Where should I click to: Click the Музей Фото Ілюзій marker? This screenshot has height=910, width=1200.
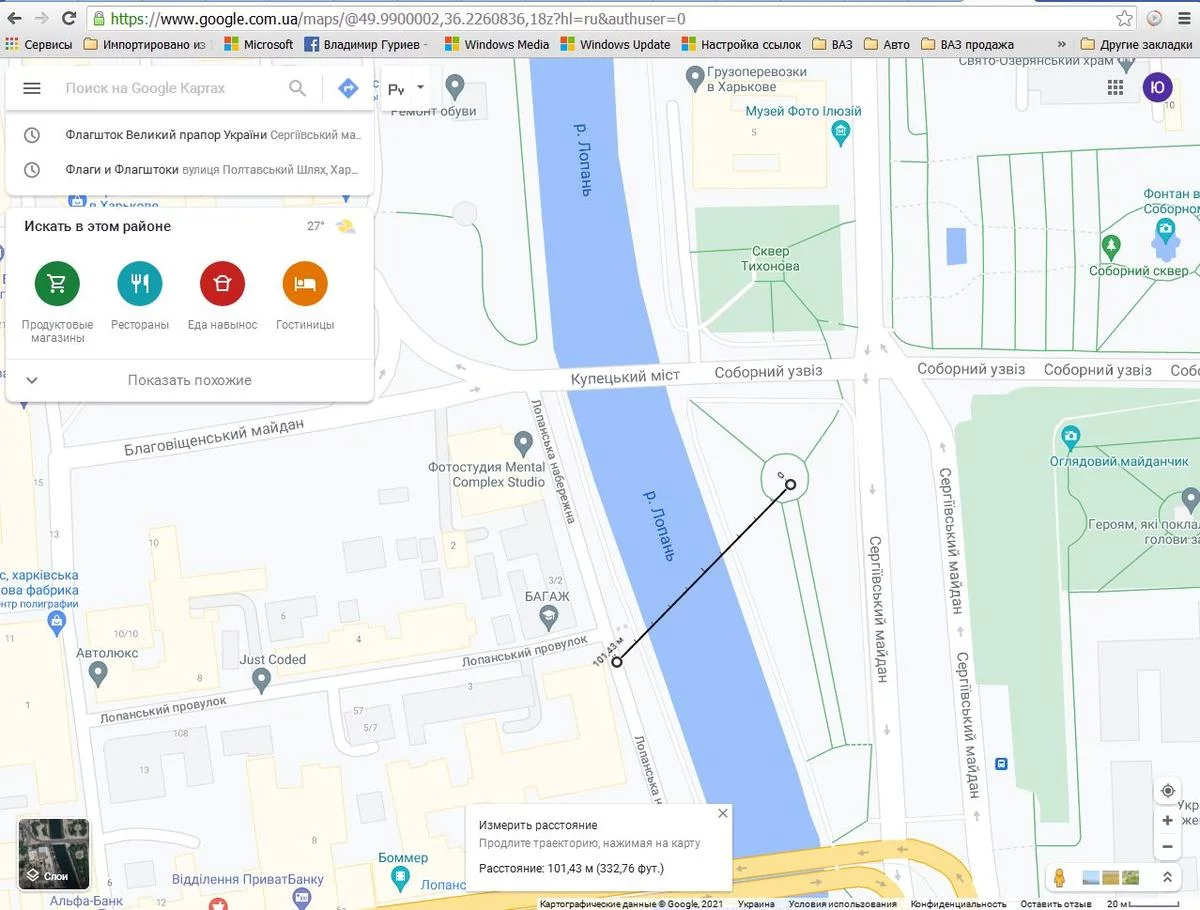(842, 131)
